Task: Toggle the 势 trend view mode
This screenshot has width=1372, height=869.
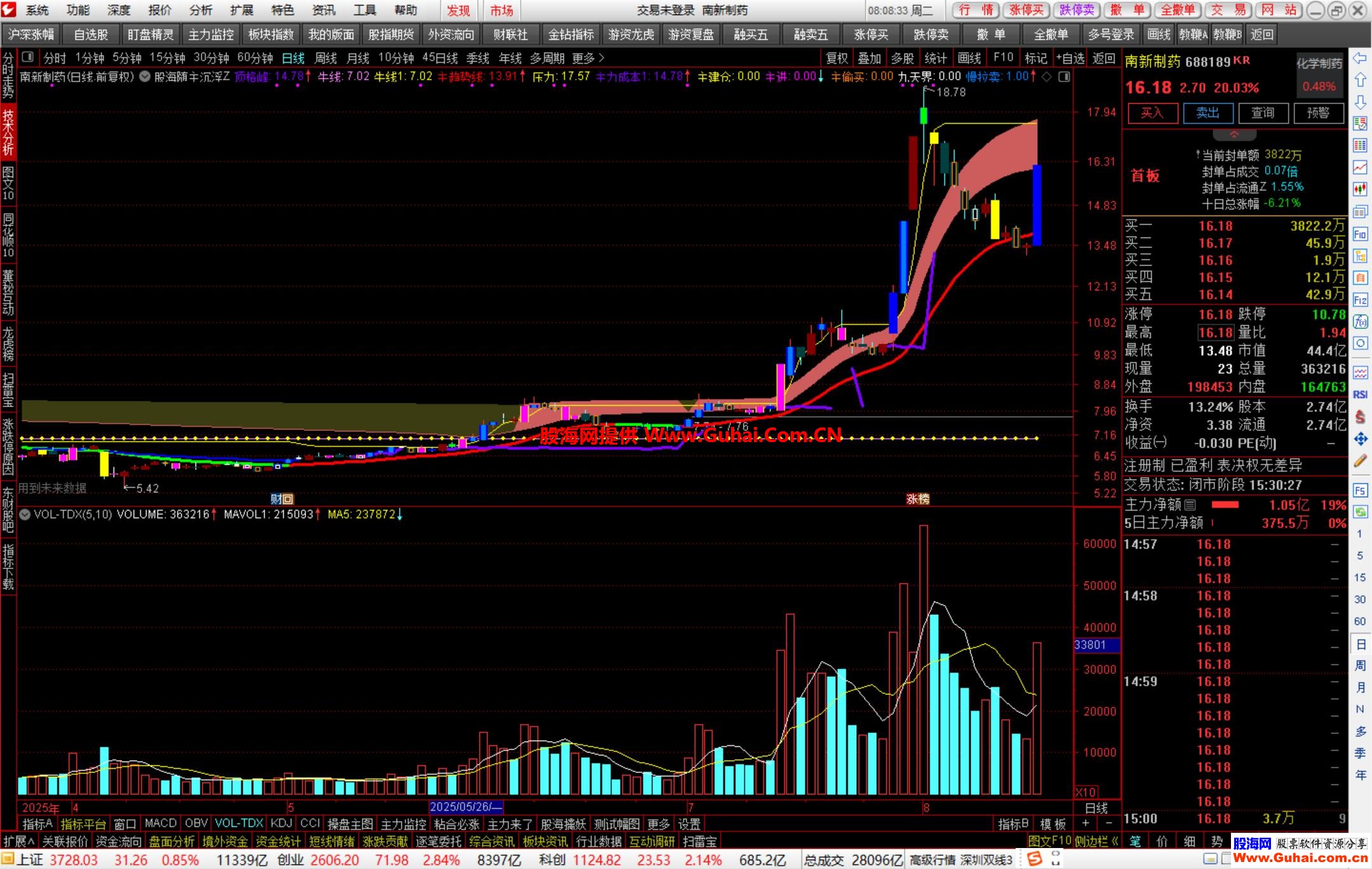Action: click(x=1216, y=841)
